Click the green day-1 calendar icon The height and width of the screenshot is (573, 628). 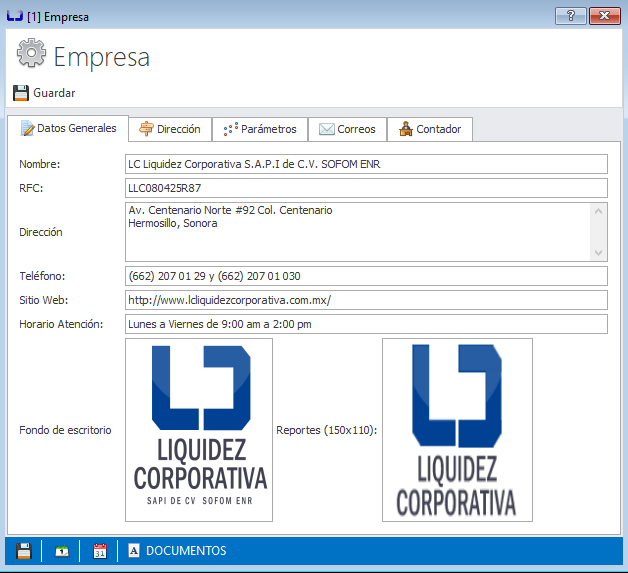pos(62,551)
